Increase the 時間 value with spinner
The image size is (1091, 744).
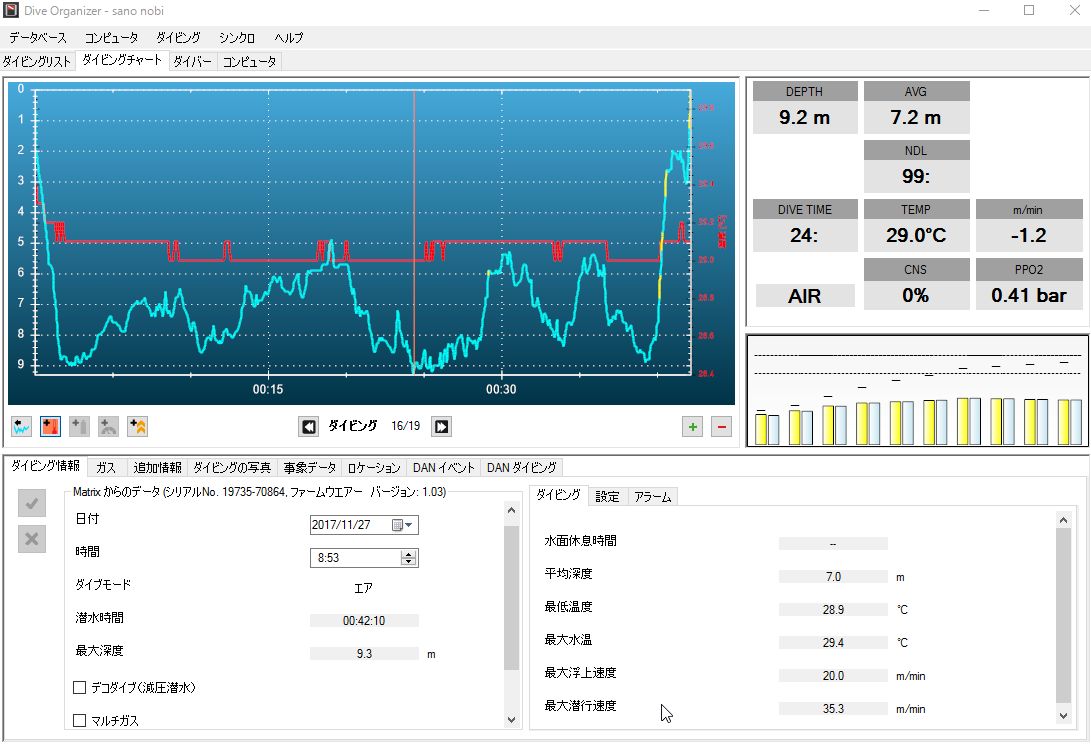point(408,554)
